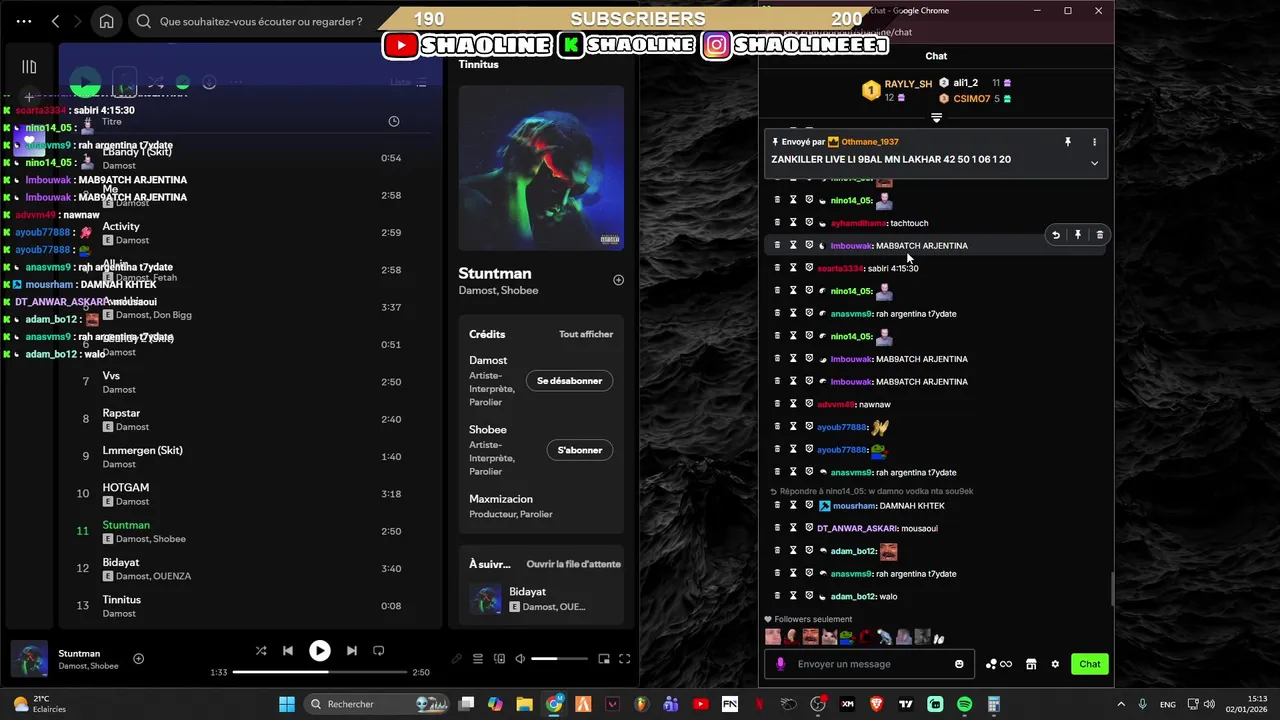This screenshot has height=720, width=1280.
Task: Add Stuntman to liked songs in player bar
Action: tap(139, 658)
